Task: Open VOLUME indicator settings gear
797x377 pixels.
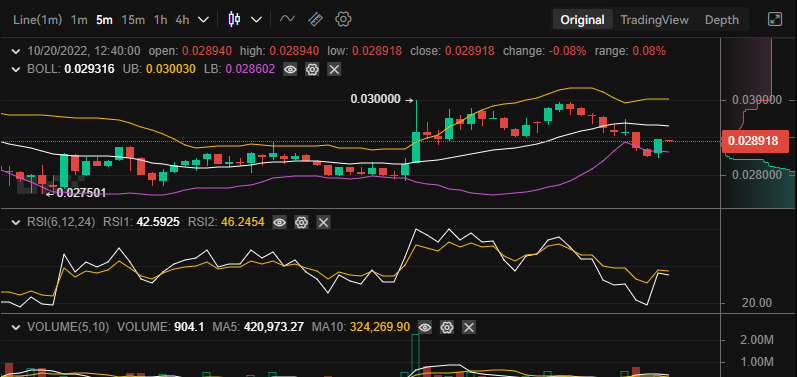Action: tap(447, 327)
